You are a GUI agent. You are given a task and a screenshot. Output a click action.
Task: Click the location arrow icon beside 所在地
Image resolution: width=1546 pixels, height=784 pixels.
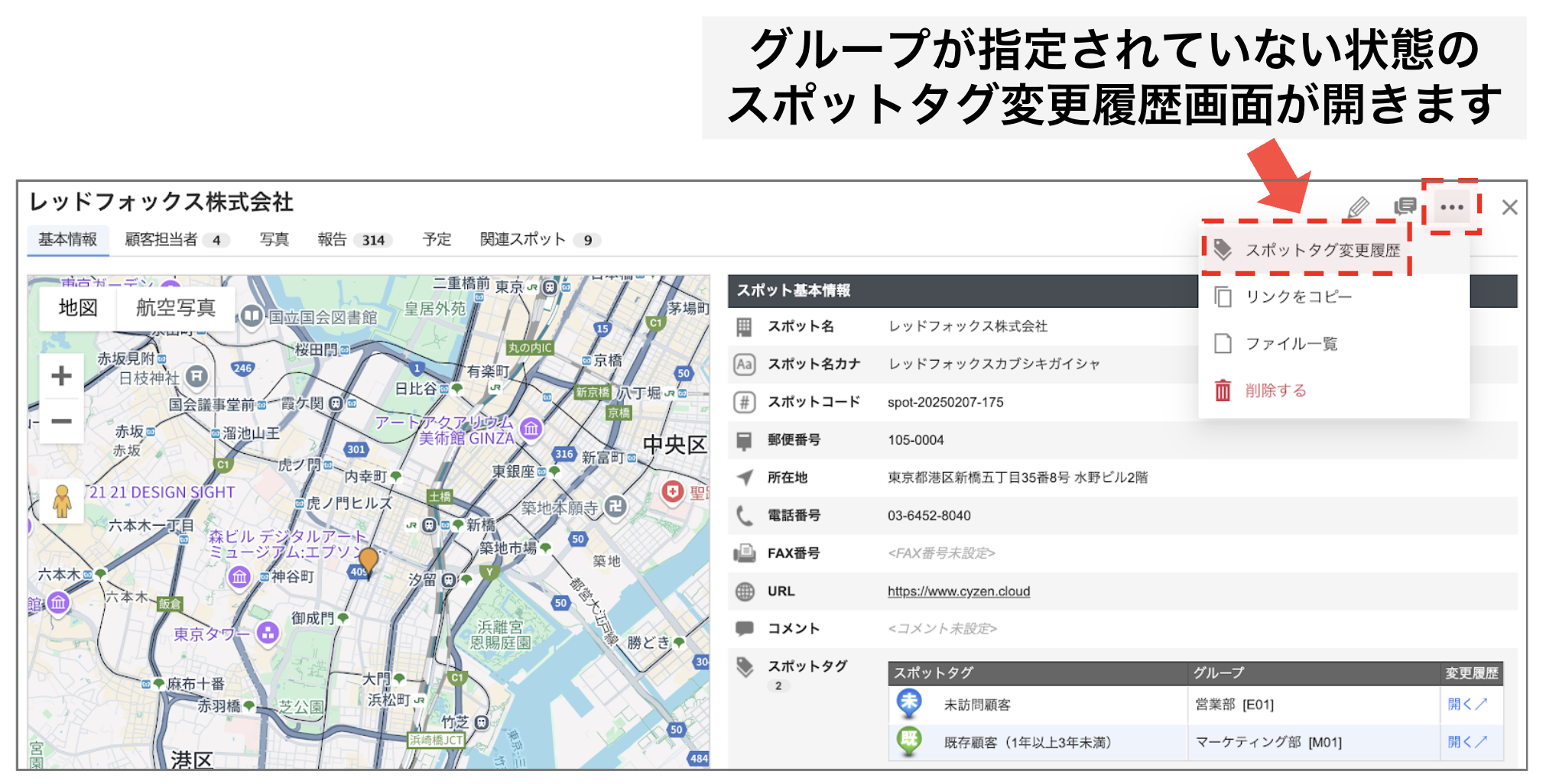pyautogui.click(x=744, y=478)
